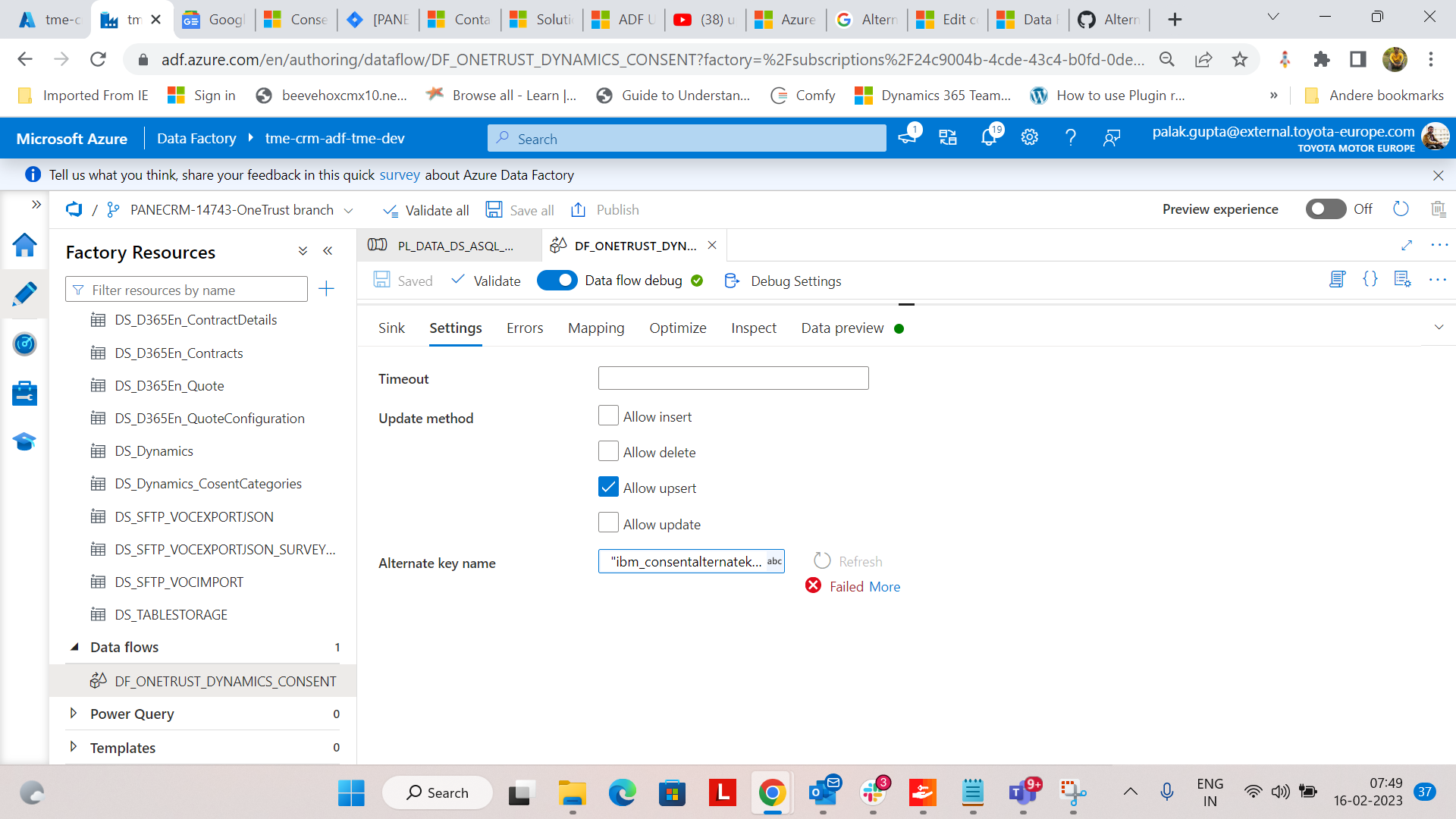1456x819 pixels.
Task: Click the Azure settings gear icon
Action: pos(1029,137)
